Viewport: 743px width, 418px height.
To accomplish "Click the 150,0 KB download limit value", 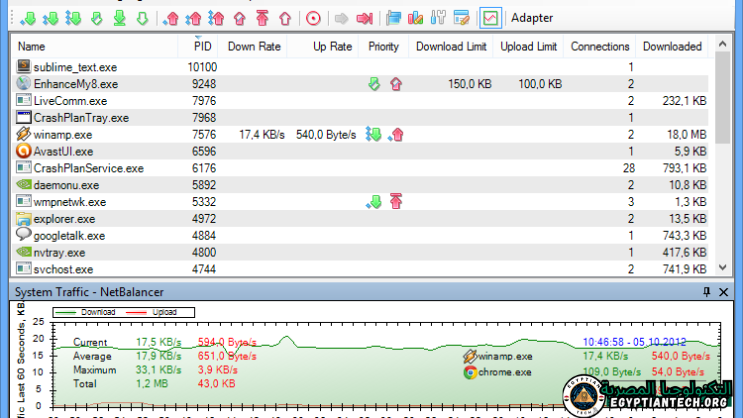I will [x=470, y=84].
